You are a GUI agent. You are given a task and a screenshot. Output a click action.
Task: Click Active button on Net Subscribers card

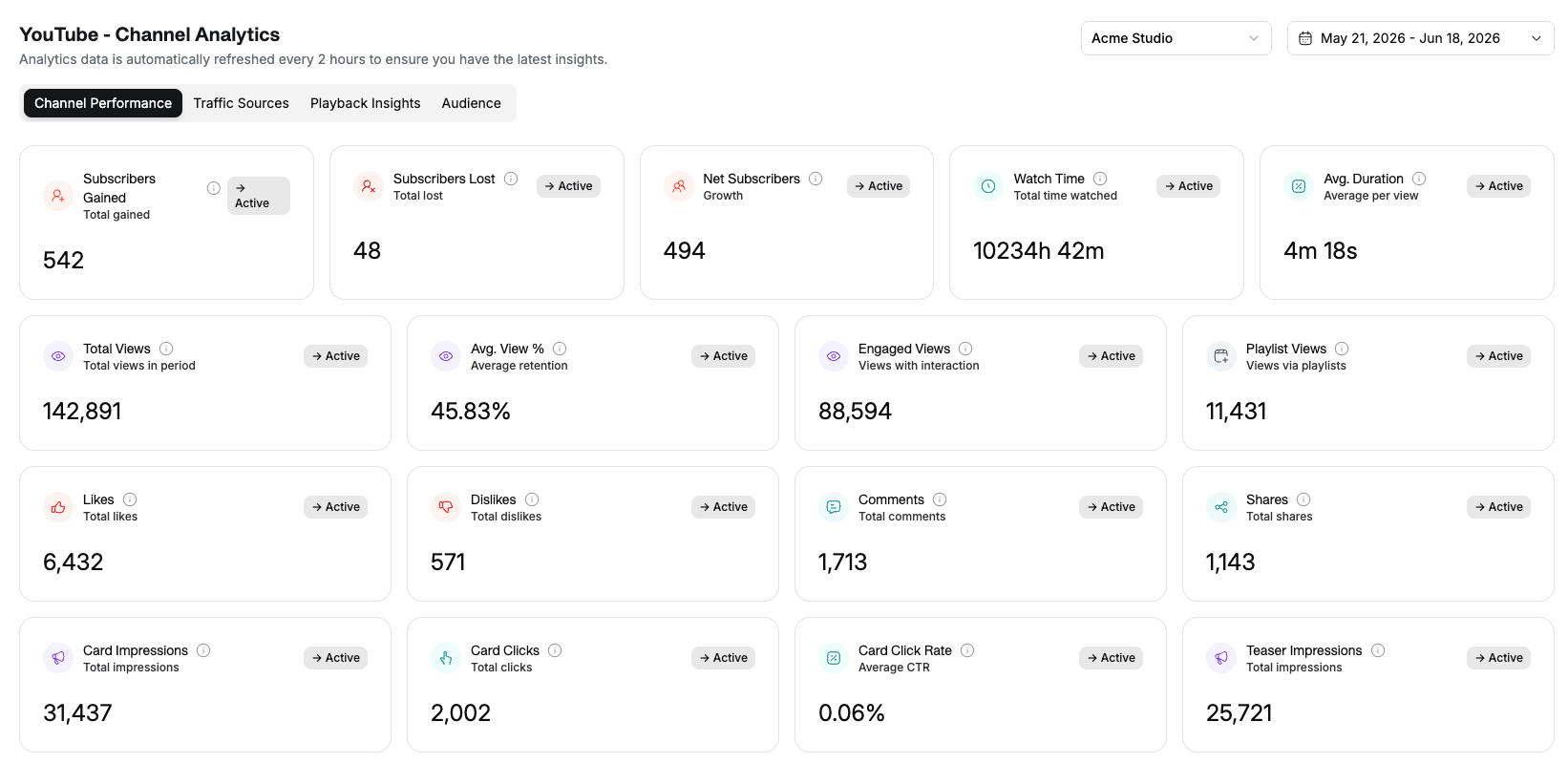click(x=879, y=186)
